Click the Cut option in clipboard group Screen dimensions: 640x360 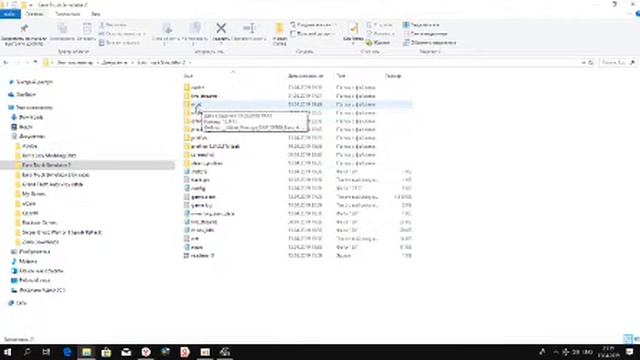coord(113,25)
